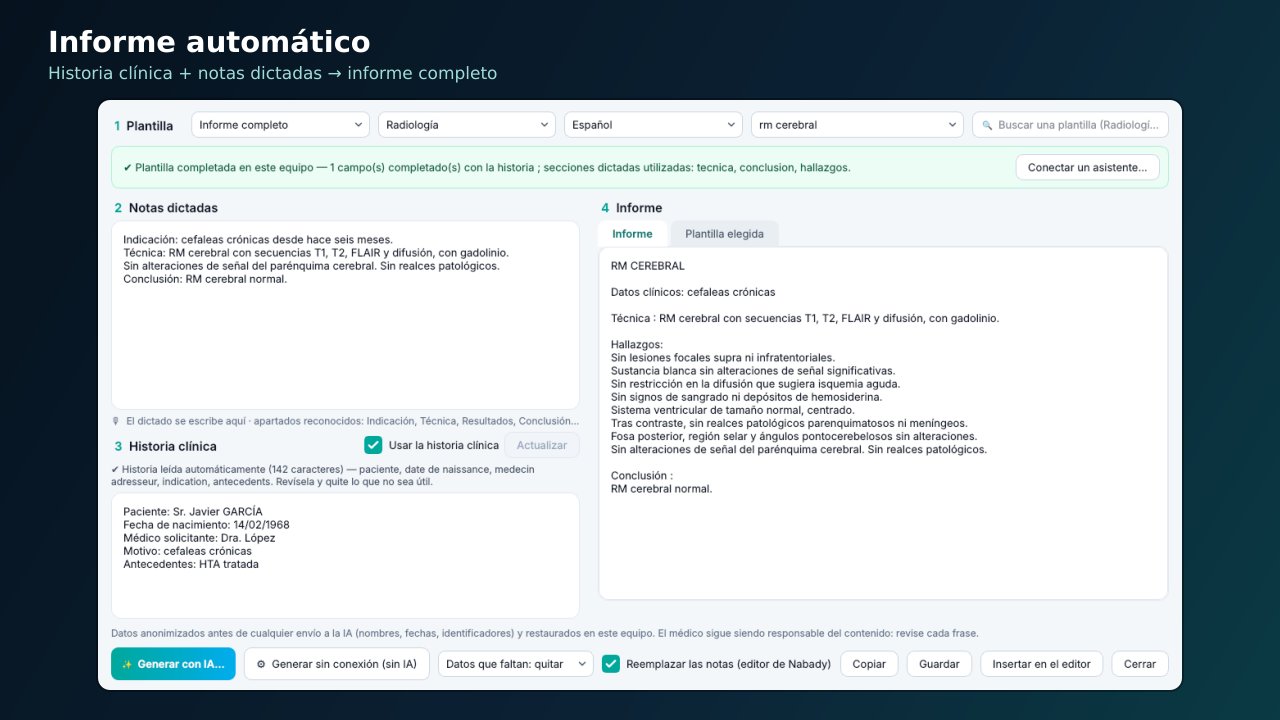Click 'Fecha de nacimiento: 14/02/1968' line
Image resolution: width=1280 pixels, height=720 pixels.
(x=206, y=524)
